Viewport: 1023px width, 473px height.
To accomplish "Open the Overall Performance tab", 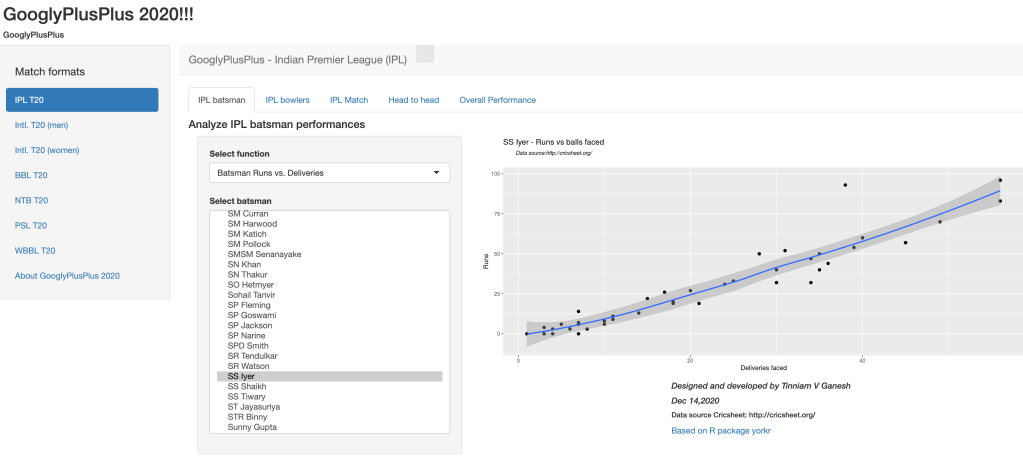I will click(497, 100).
